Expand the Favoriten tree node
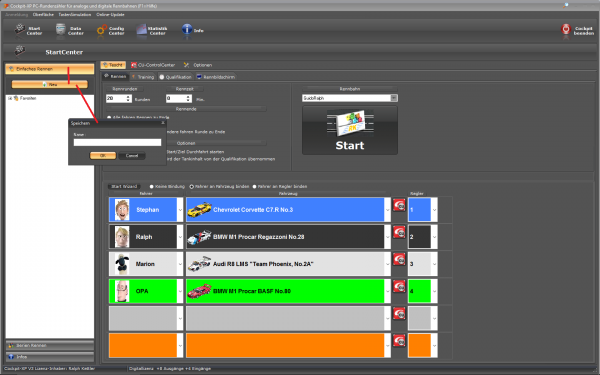The image size is (600, 375). [x=10, y=98]
